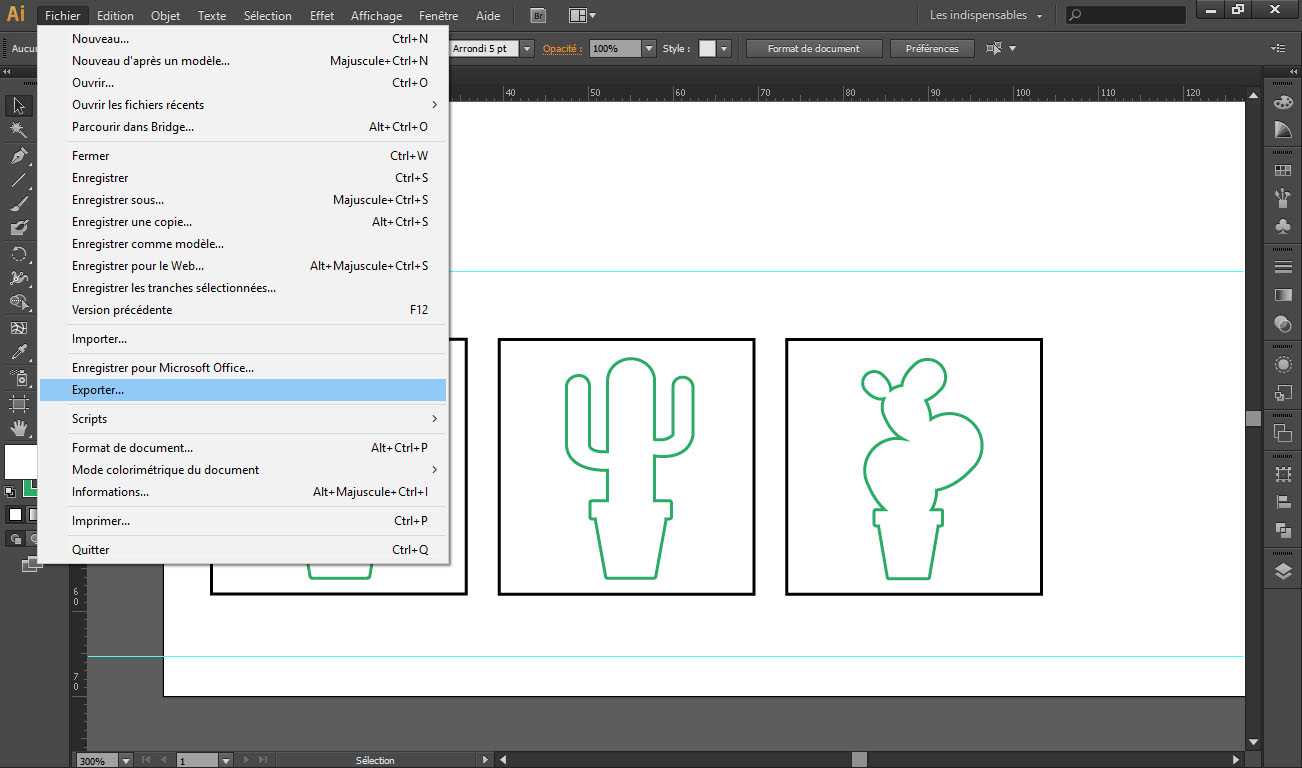Click the Format de document button
Viewport: 1302px width, 768px height.
(815, 49)
